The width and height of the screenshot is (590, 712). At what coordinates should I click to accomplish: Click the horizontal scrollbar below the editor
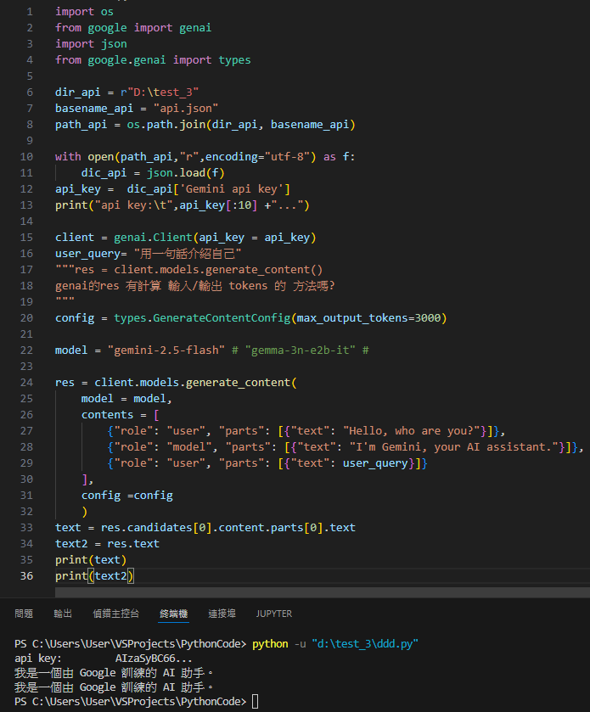[322, 592]
